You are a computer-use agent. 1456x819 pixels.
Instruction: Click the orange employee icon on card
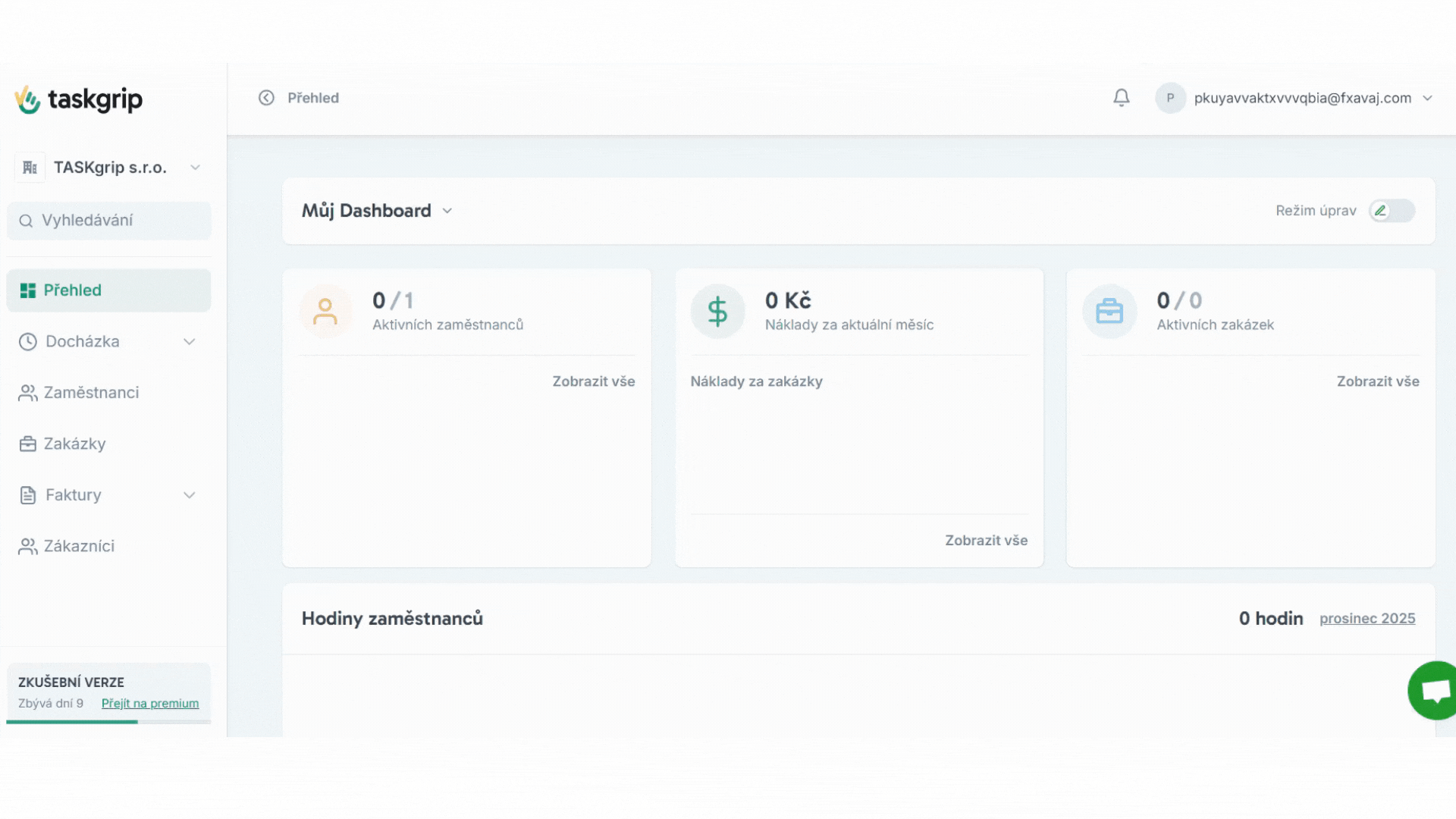pyautogui.click(x=325, y=312)
